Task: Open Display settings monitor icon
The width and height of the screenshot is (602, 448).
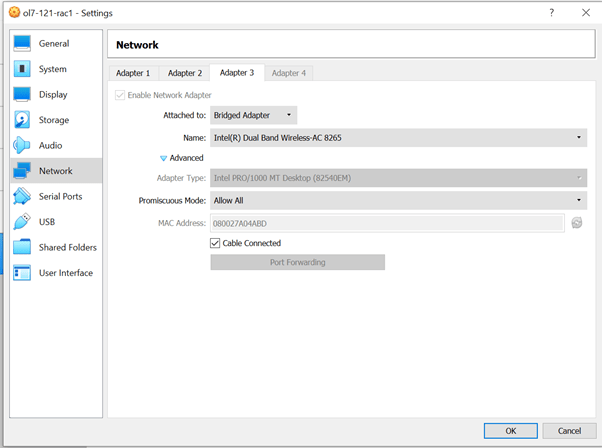Action: click(x=22, y=95)
